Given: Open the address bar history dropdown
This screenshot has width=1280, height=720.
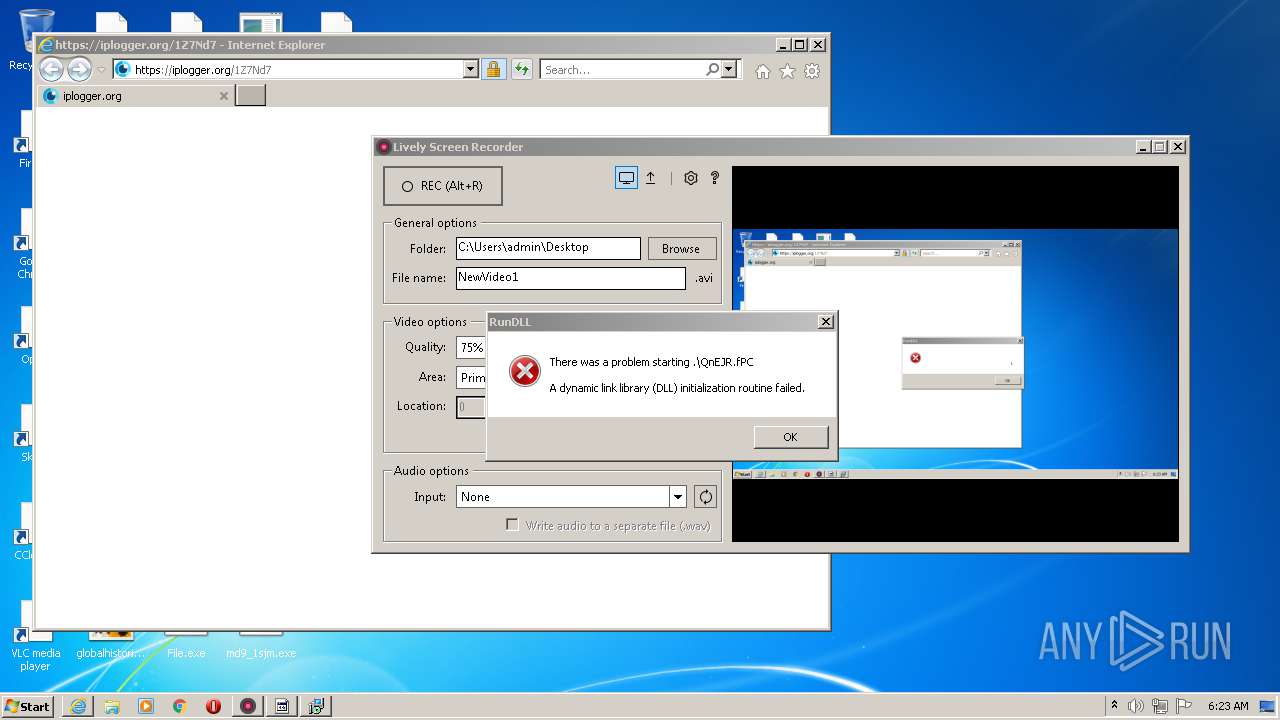Looking at the screenshot, I should coord(471,70).
